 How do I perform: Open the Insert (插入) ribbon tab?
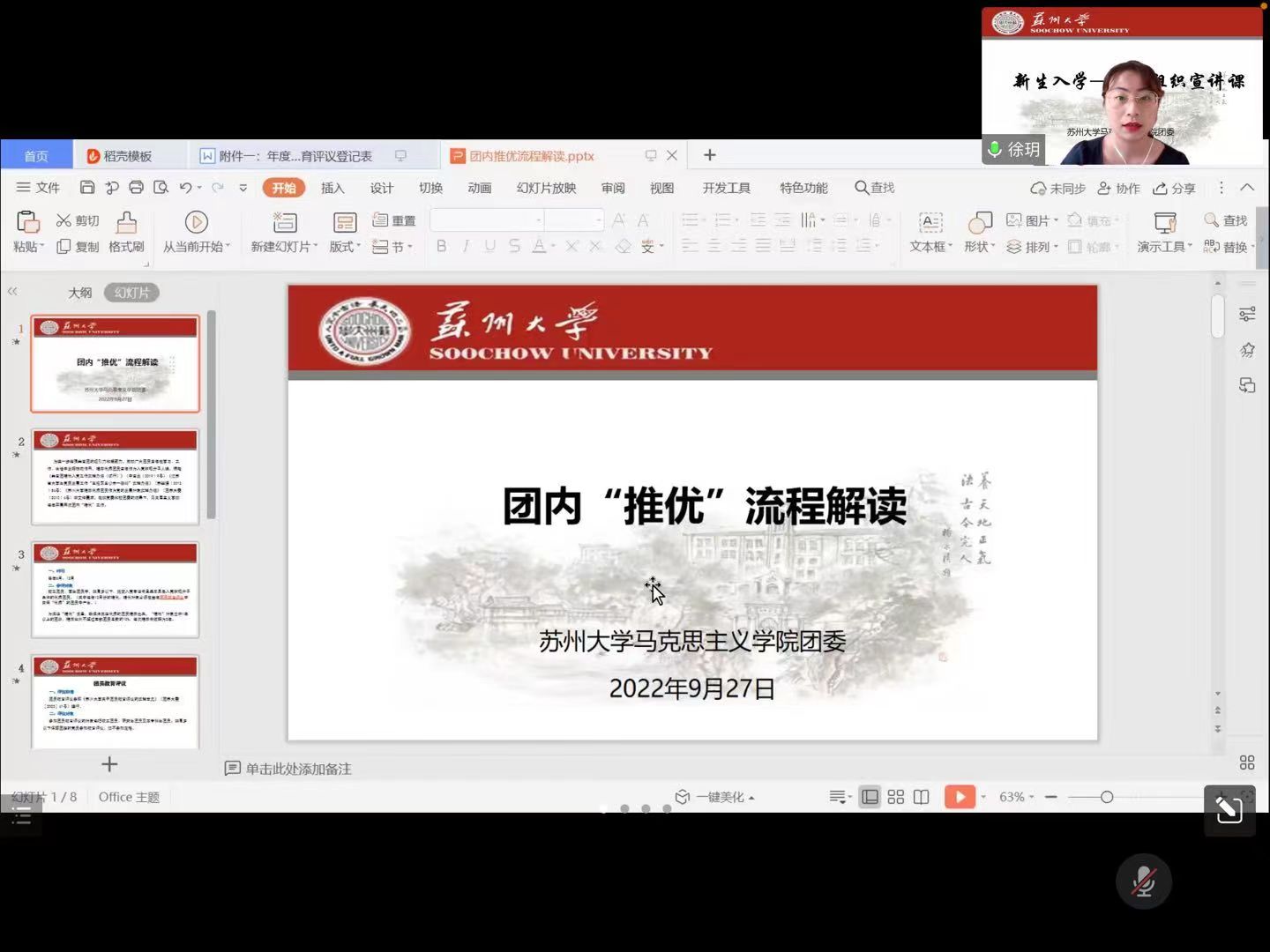coord(332,188)
